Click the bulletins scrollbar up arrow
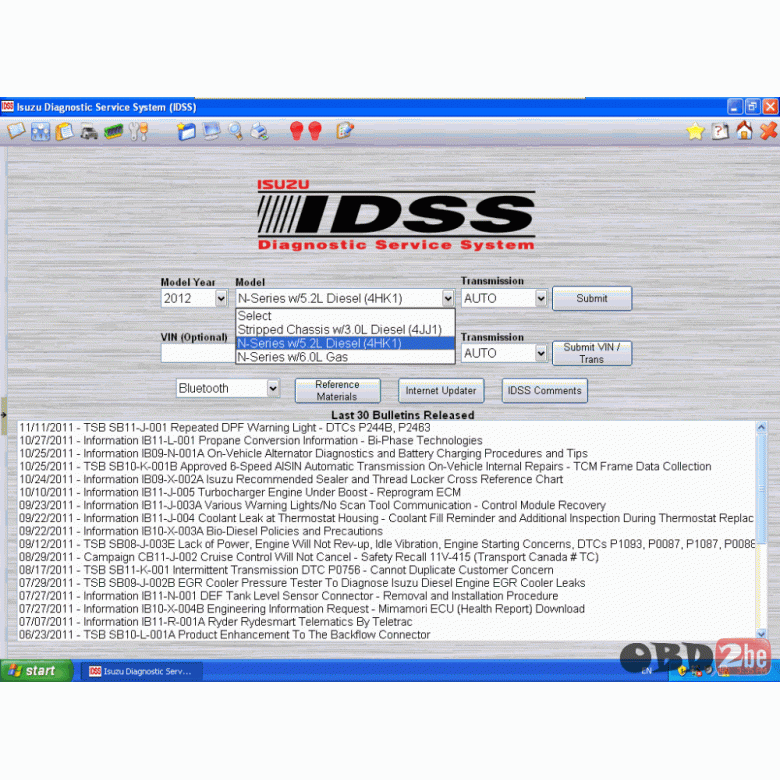780x780 pixels. click(x=761, y=427)
